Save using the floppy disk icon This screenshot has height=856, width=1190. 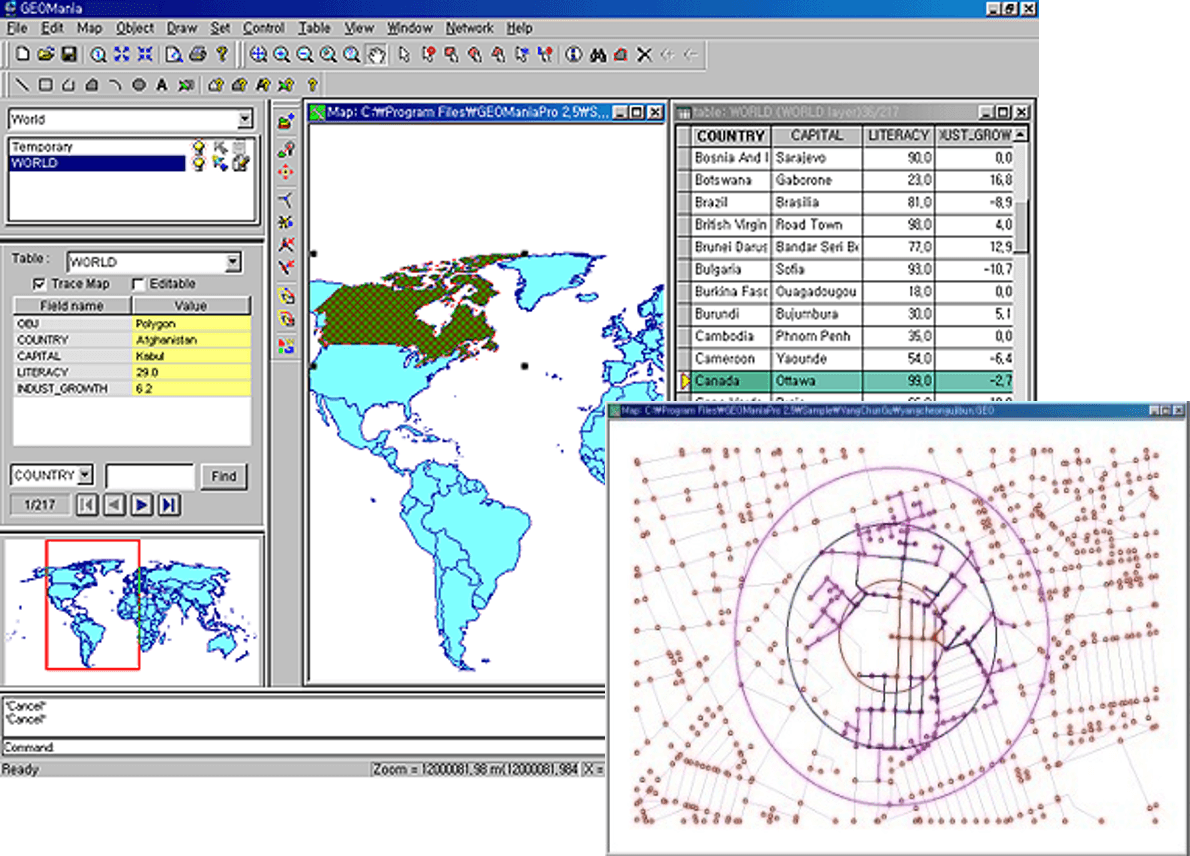[x=68, y=54]
